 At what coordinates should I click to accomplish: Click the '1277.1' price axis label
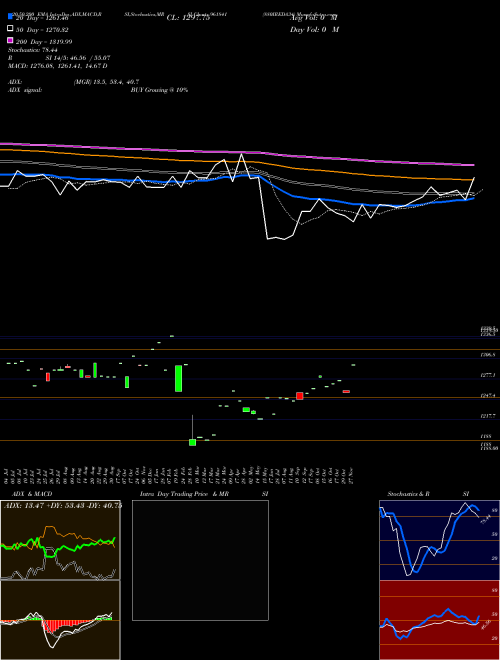(488, 375)
